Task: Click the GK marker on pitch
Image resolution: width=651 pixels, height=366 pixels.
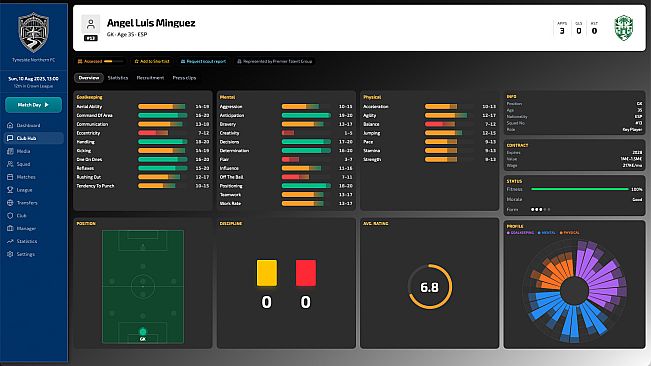Action: (143, 332)
